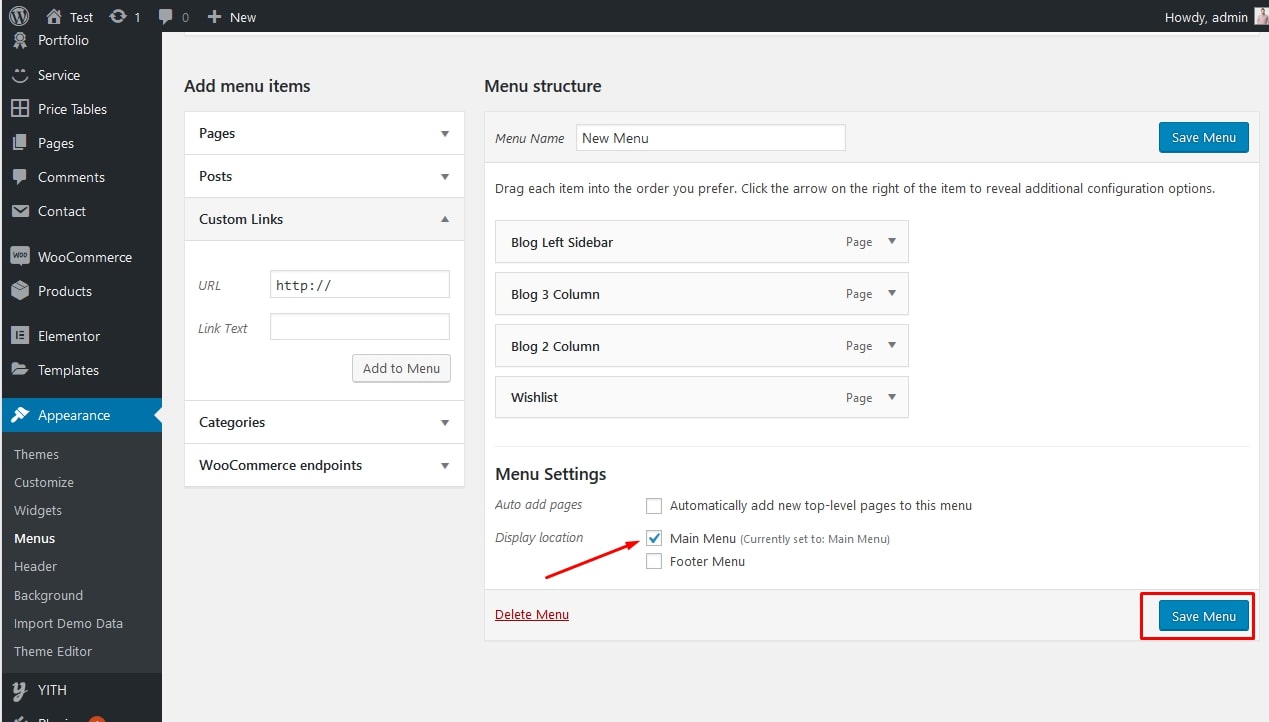Click the Price Tables grid icon
Viewport: 1269px width, 722px height.
pyautogui.click(x=20, y=109)
